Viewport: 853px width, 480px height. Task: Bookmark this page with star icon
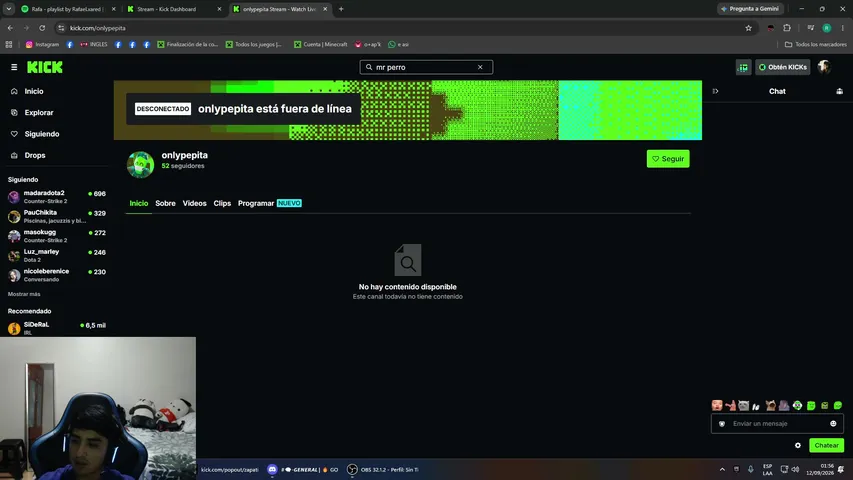tap(749, 28)
